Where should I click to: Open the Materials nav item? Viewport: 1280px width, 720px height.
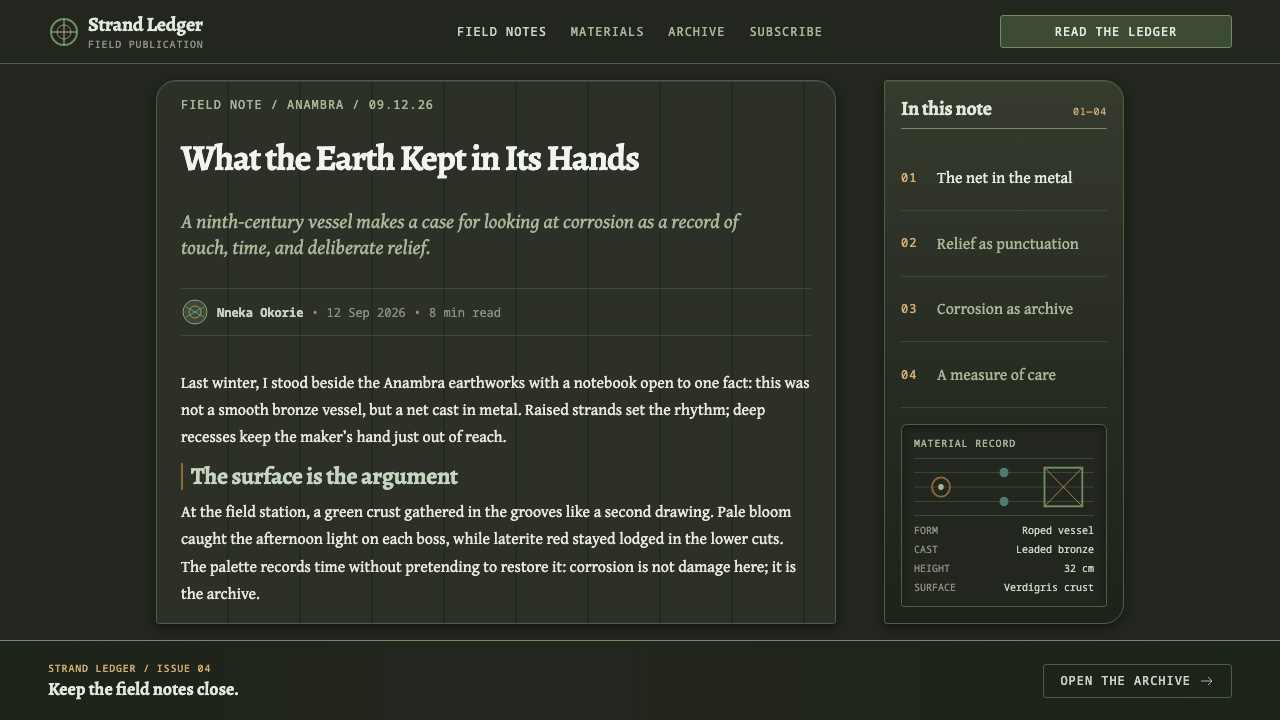click(x=607, y=32)
